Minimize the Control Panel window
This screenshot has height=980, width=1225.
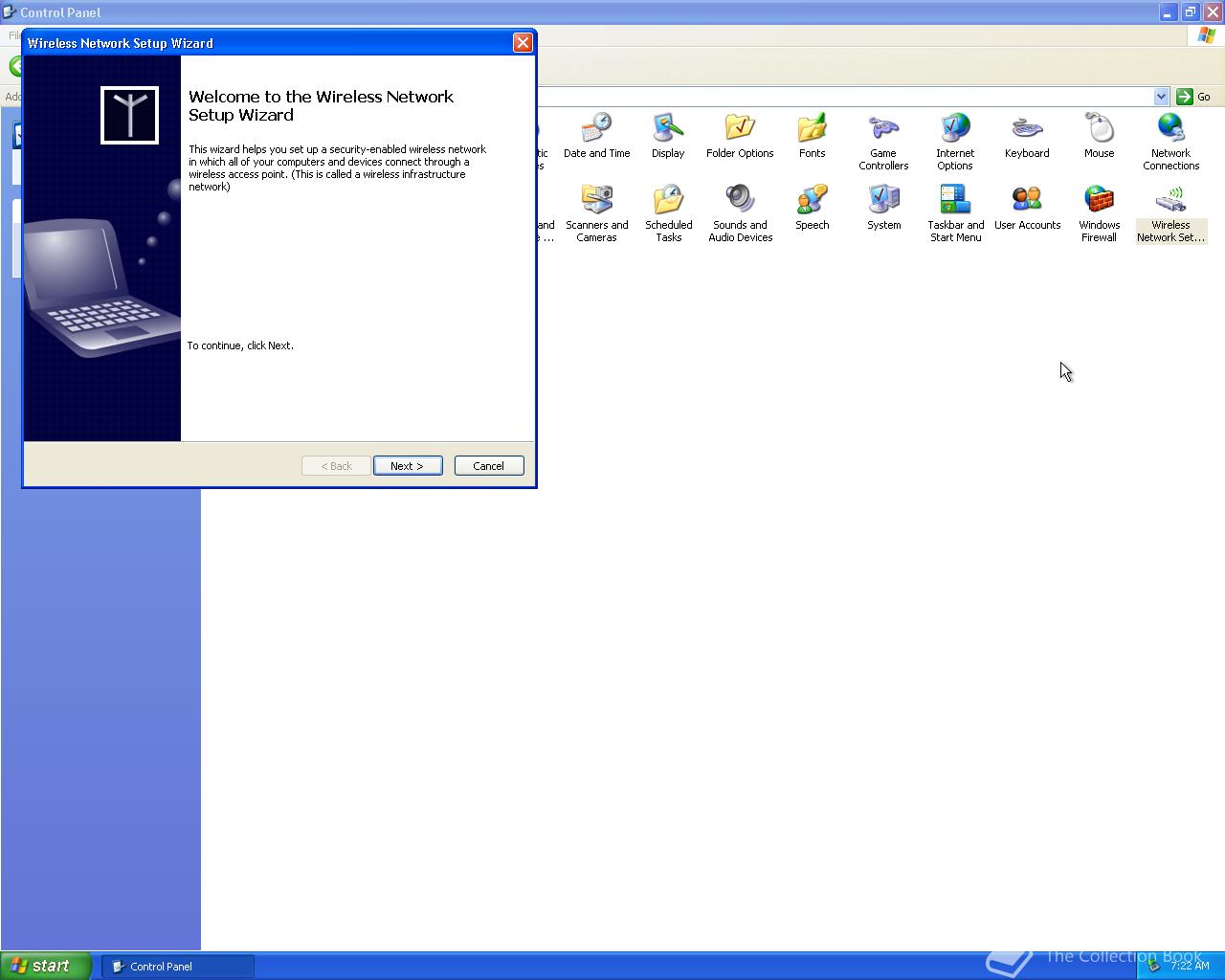1168,12
